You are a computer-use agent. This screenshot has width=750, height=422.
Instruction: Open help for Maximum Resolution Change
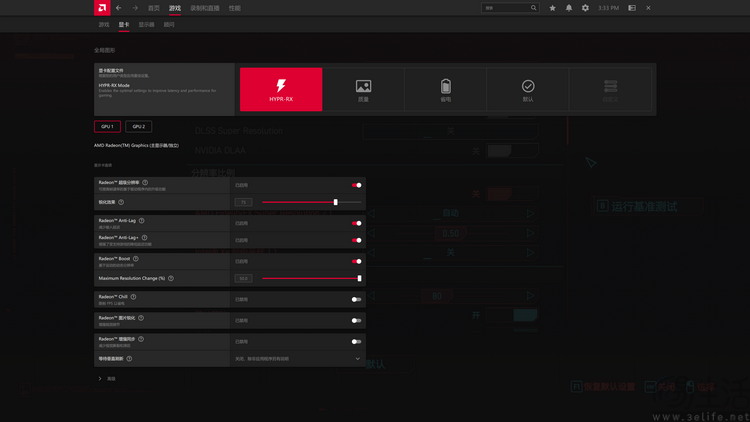(171, 278)
